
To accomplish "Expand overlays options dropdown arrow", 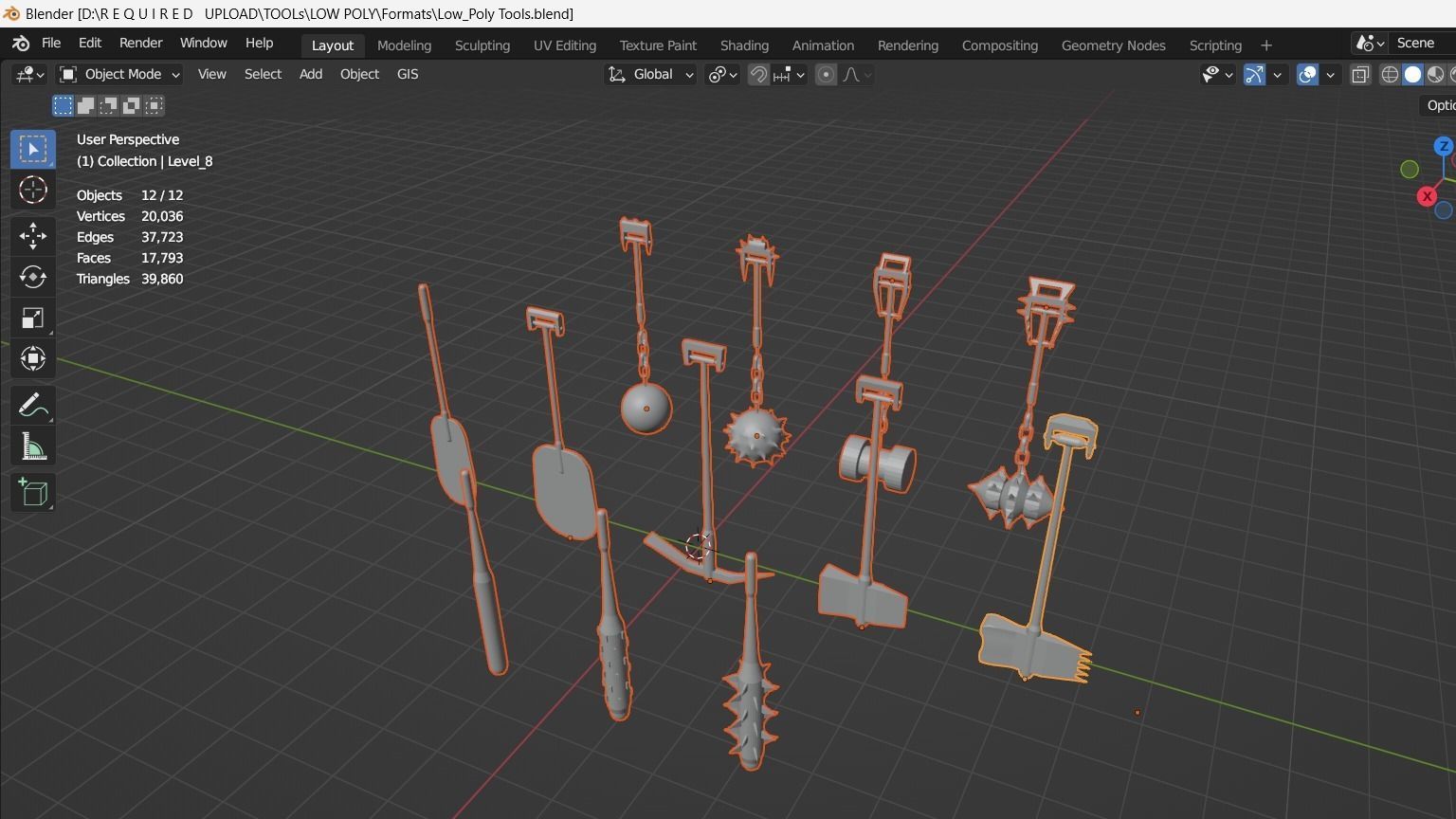I will tap(1330, 74).
